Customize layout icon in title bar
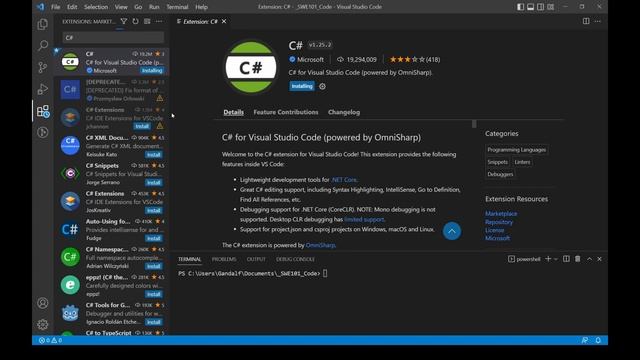The width and height of the screenshot is (640, 360). coord(551,7)
